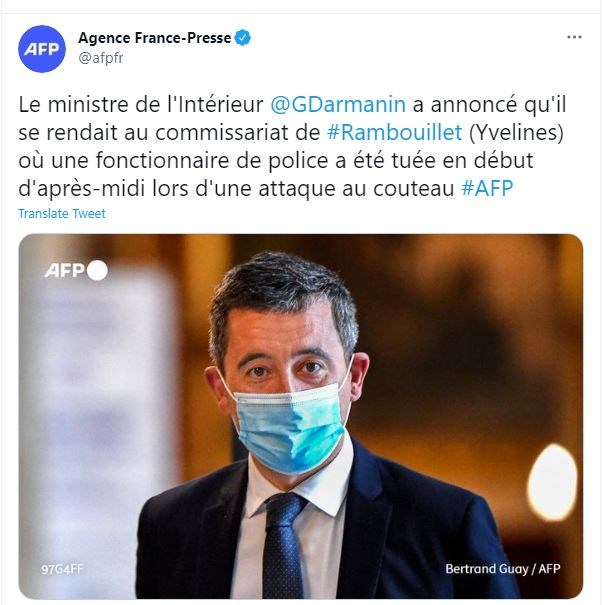Click the "(Yvelines)" text in tweet

tap(516, 133)
